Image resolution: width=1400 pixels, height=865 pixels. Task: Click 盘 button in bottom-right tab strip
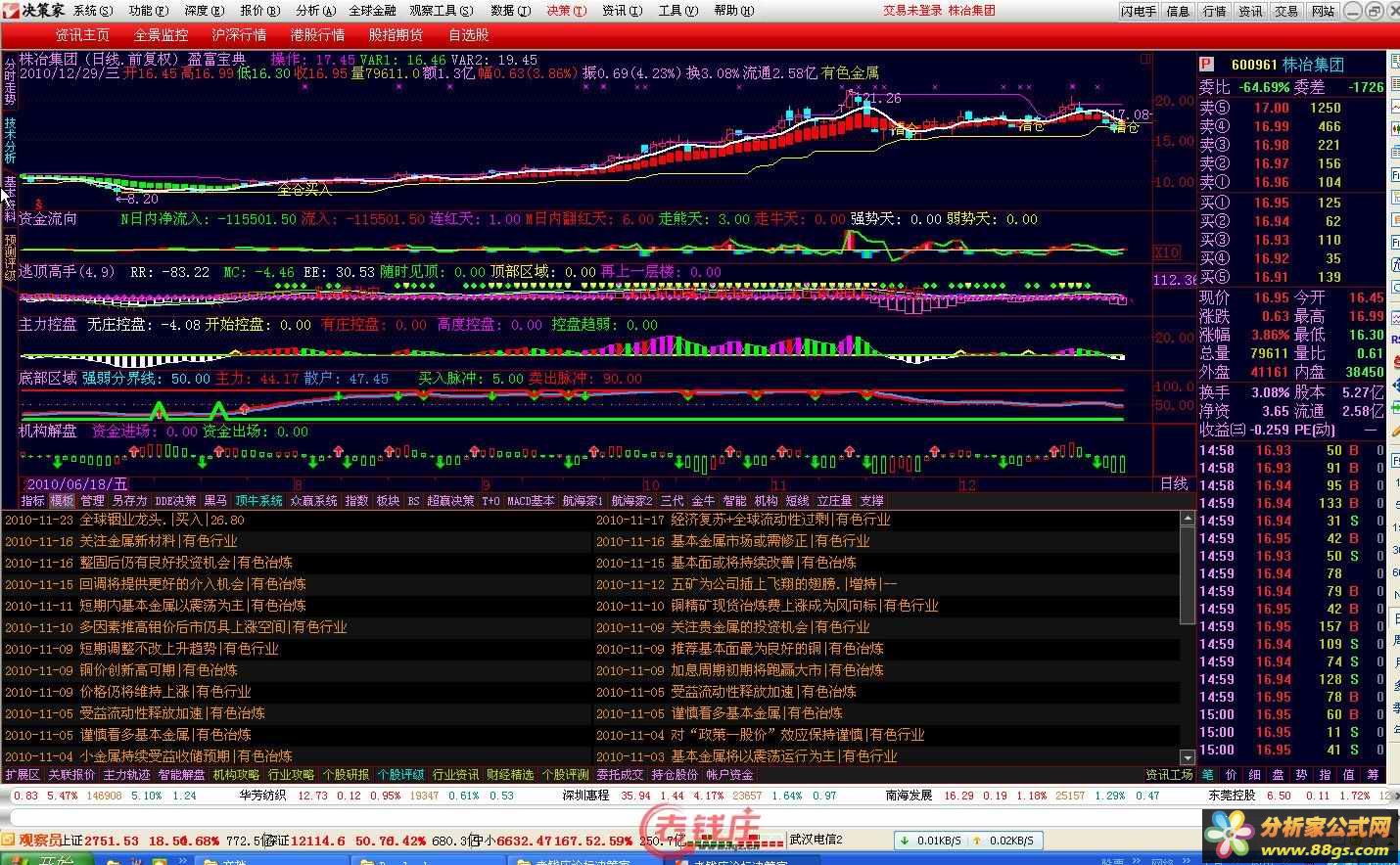tap(1279, 774)
